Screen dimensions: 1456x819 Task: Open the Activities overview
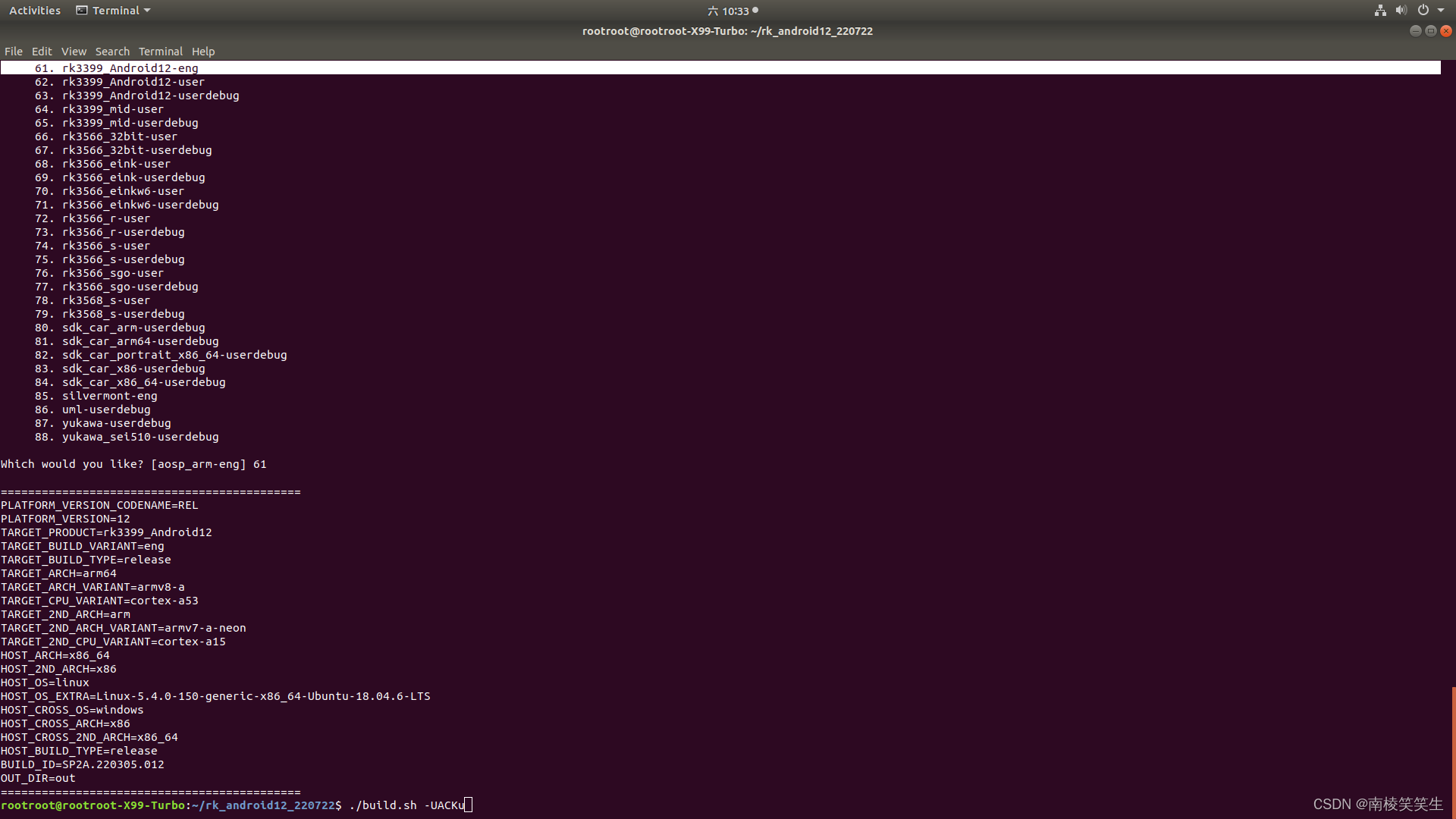pos(35,11)
